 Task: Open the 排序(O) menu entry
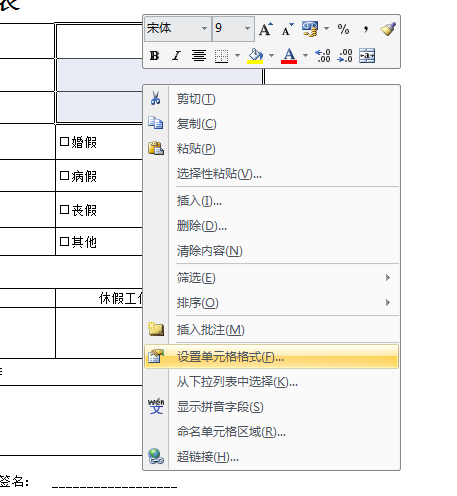coord(272,303)
